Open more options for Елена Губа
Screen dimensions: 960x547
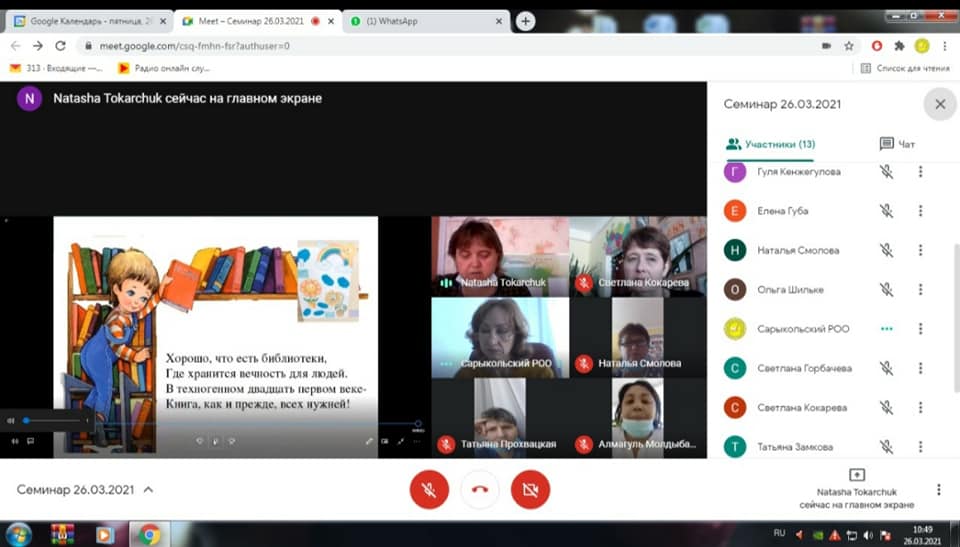(x=920, y=211)
